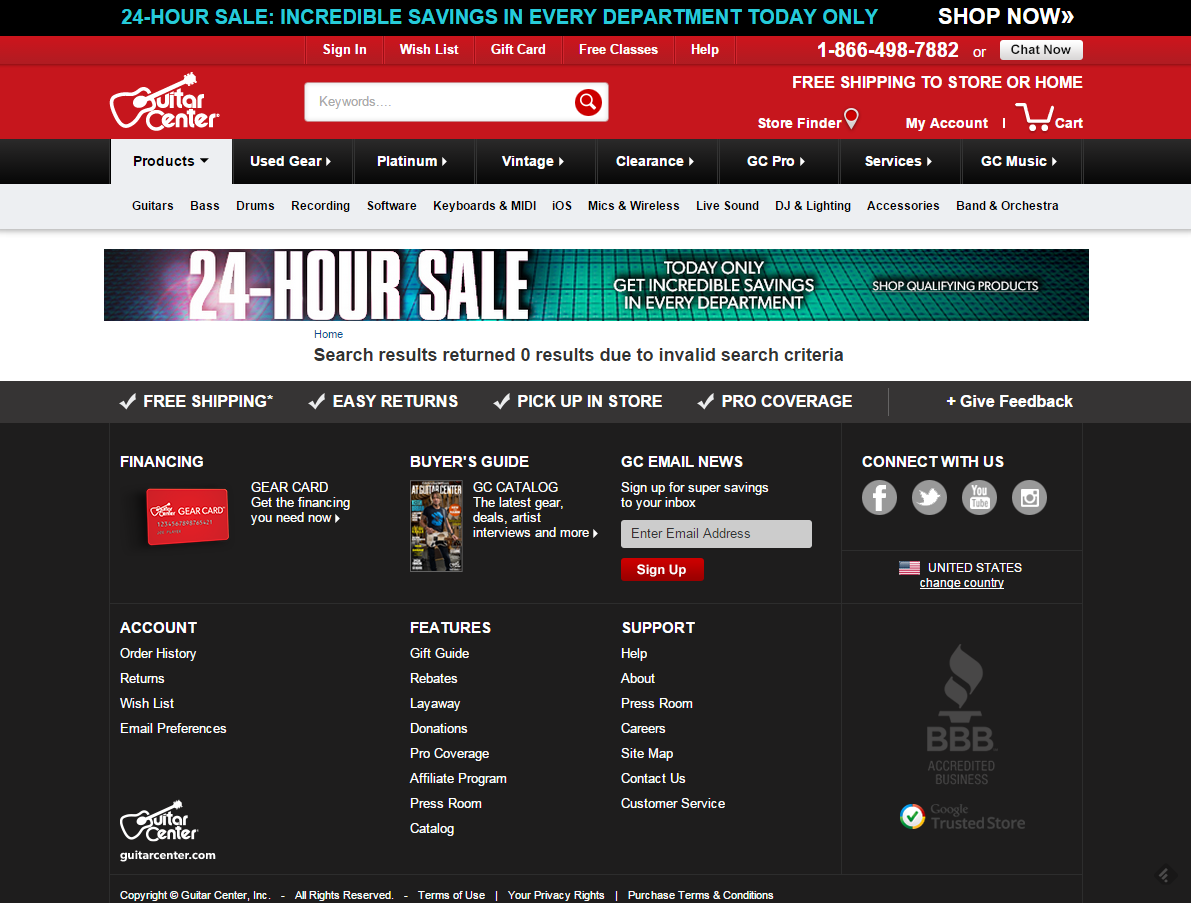Image resolution: width=1191 pixels, height=903 pixels.
Task: Expand the Vintage menu
Action: pyautogui.click(x=533, y=161)
